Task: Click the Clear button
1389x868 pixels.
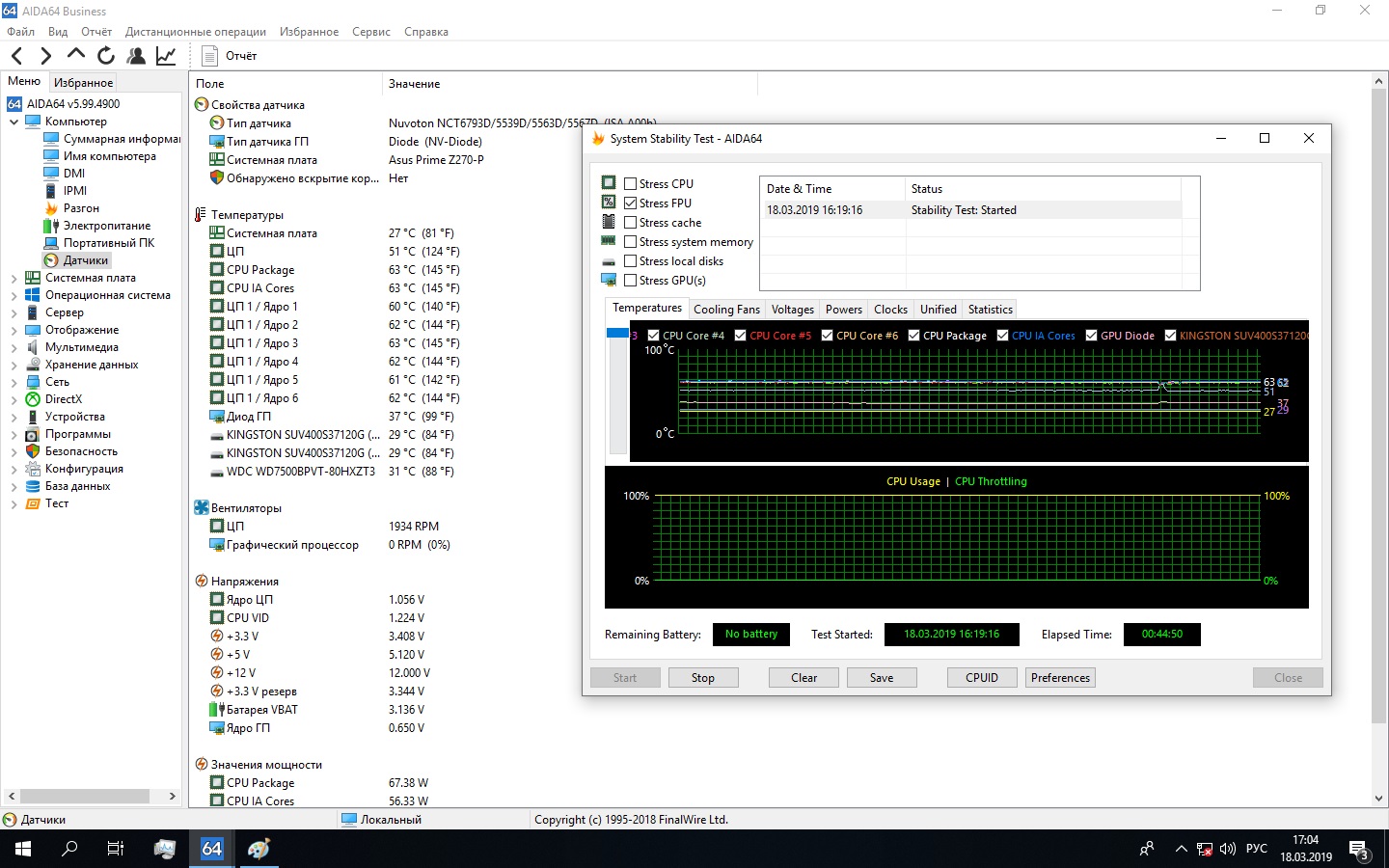Action: pyautogui.click(x=804, y=678)
